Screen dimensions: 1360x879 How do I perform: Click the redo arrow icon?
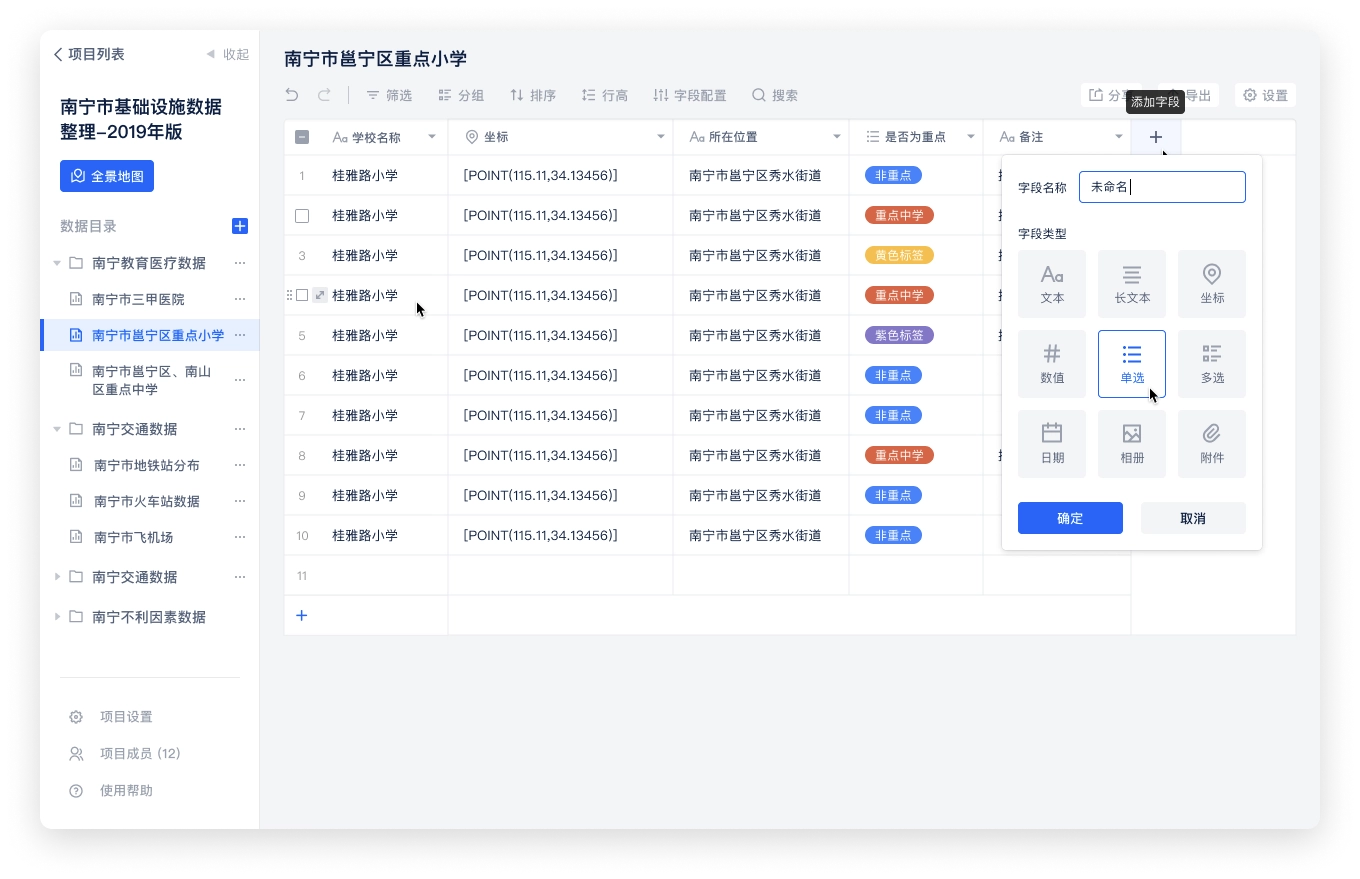[324, 95]
